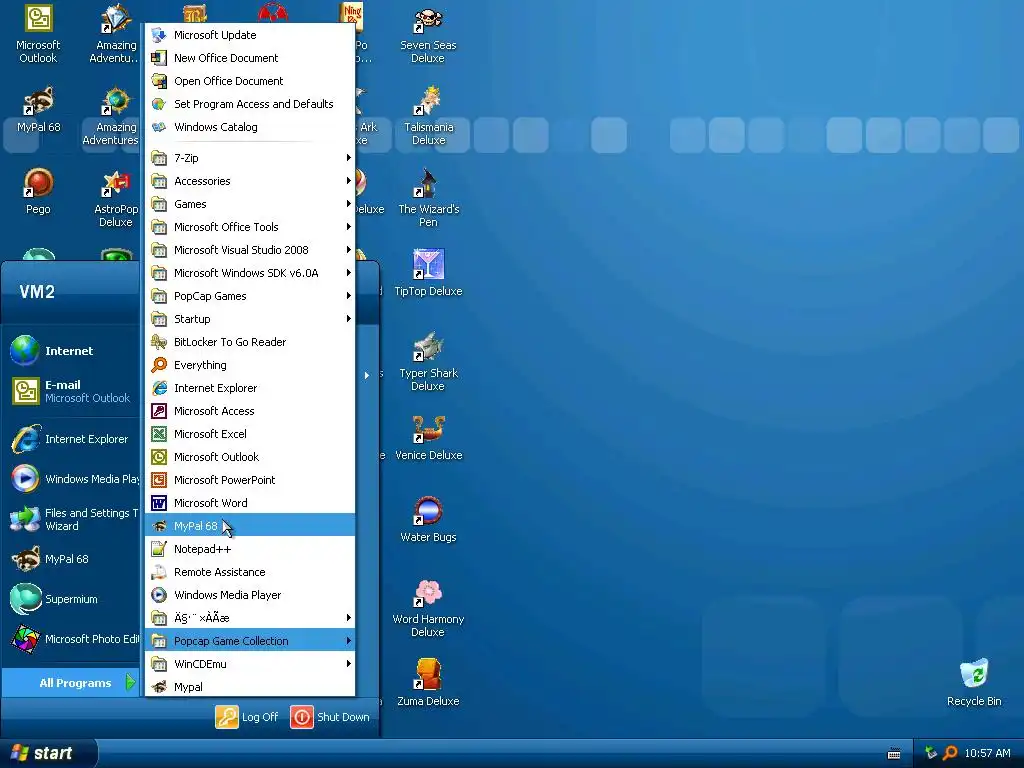Open Zuma Deluxe desktop shortcut
This screenshot has width=1024, height=768.
[x=428, y=683]
